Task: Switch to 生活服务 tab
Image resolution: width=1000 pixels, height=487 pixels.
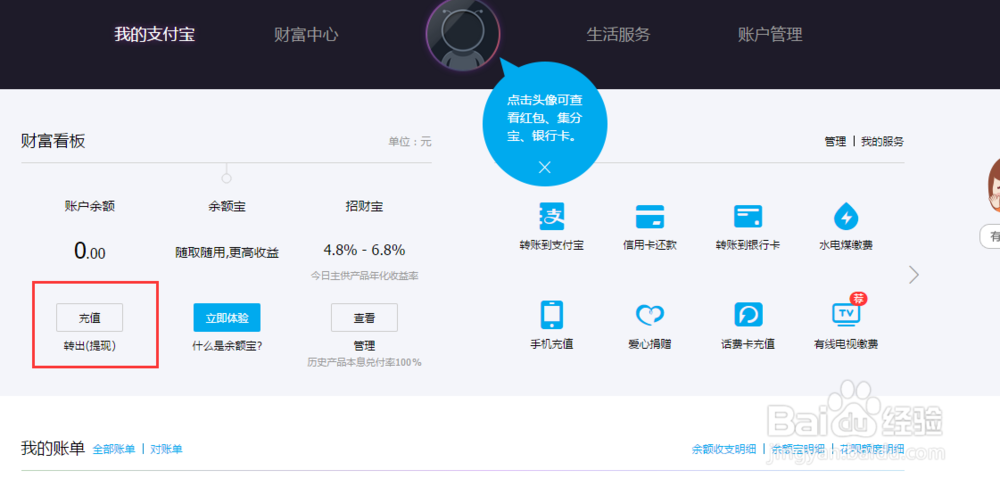Action: coord(618,34)
